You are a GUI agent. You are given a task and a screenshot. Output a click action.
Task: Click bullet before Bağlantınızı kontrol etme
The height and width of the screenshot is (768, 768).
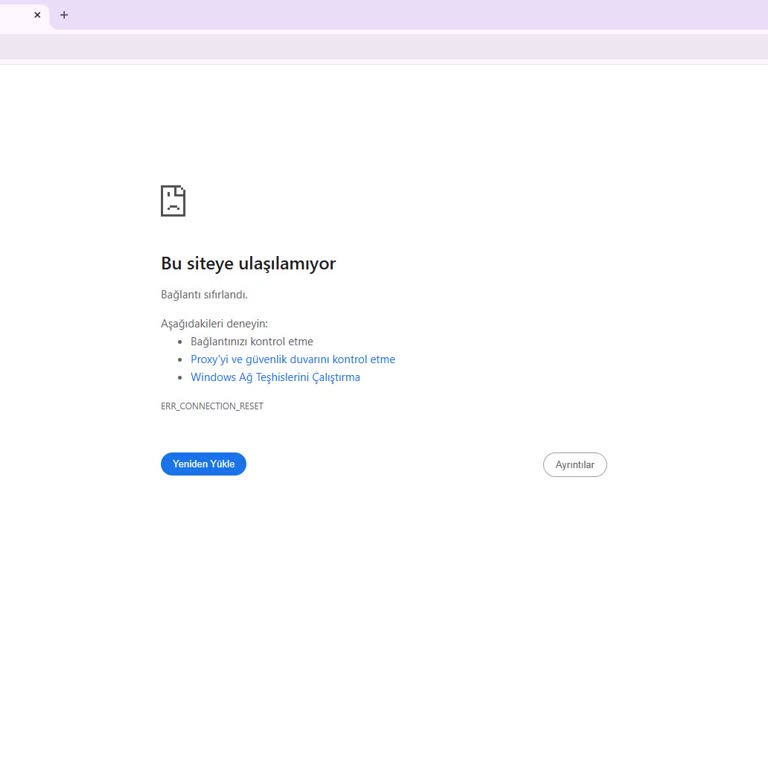tap(180, 342)
